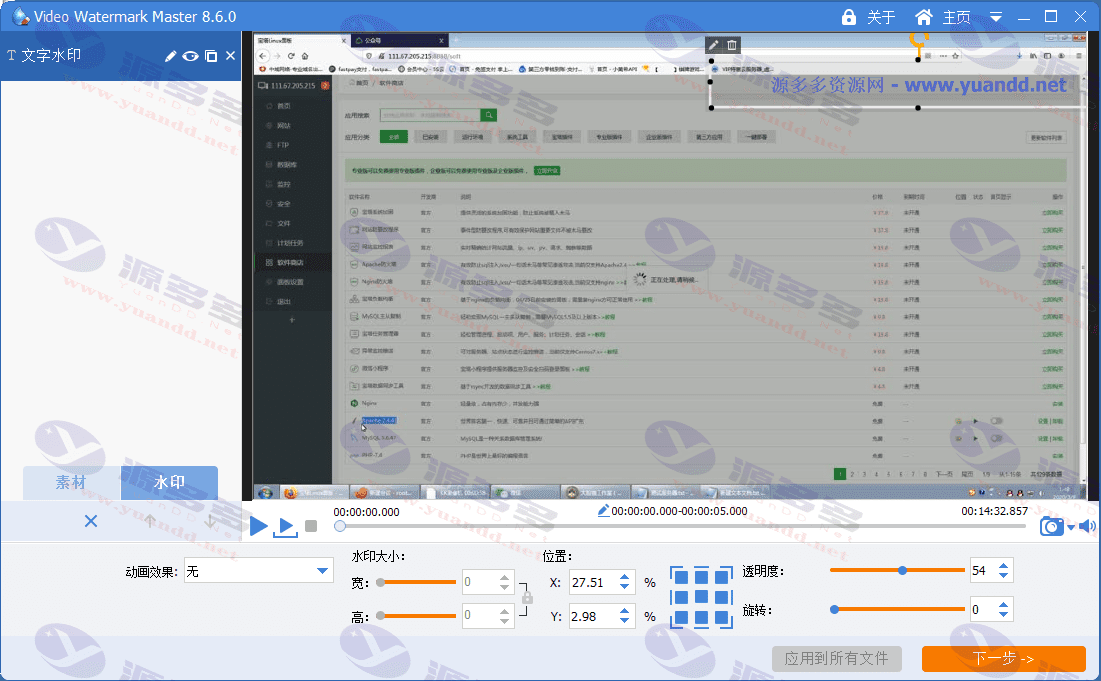Image resolution: width=1101 pixels, height=681 pixels.
Task: Click the X position input field
Action: (x=593, y=582)
